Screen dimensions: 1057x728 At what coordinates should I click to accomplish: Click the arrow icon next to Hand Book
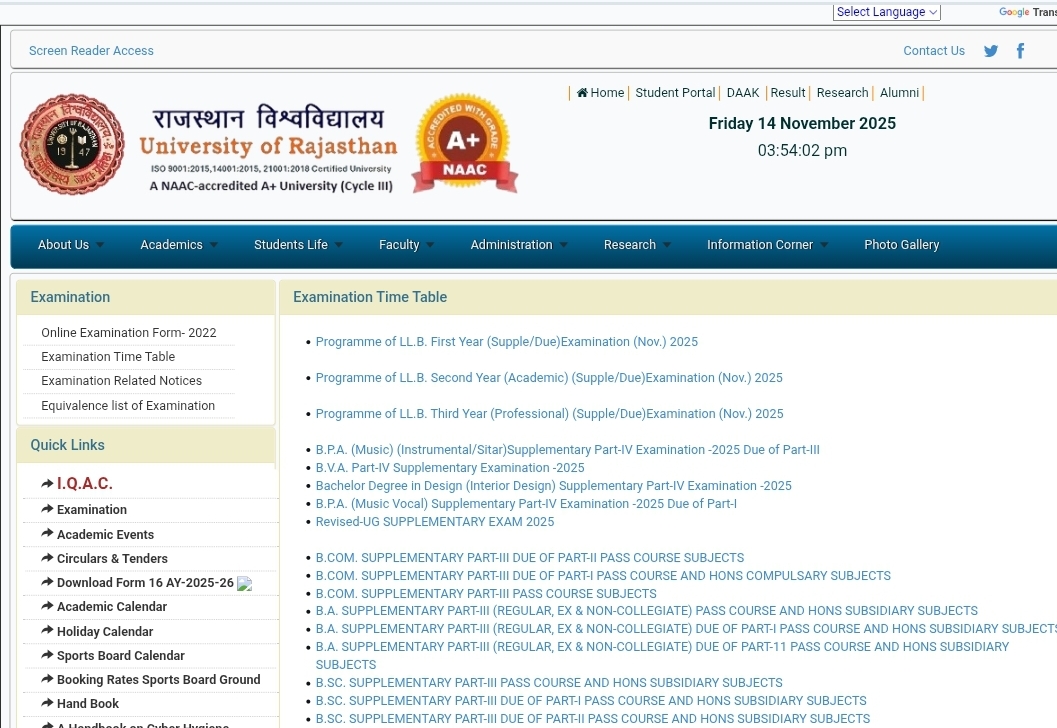(47, 704)
